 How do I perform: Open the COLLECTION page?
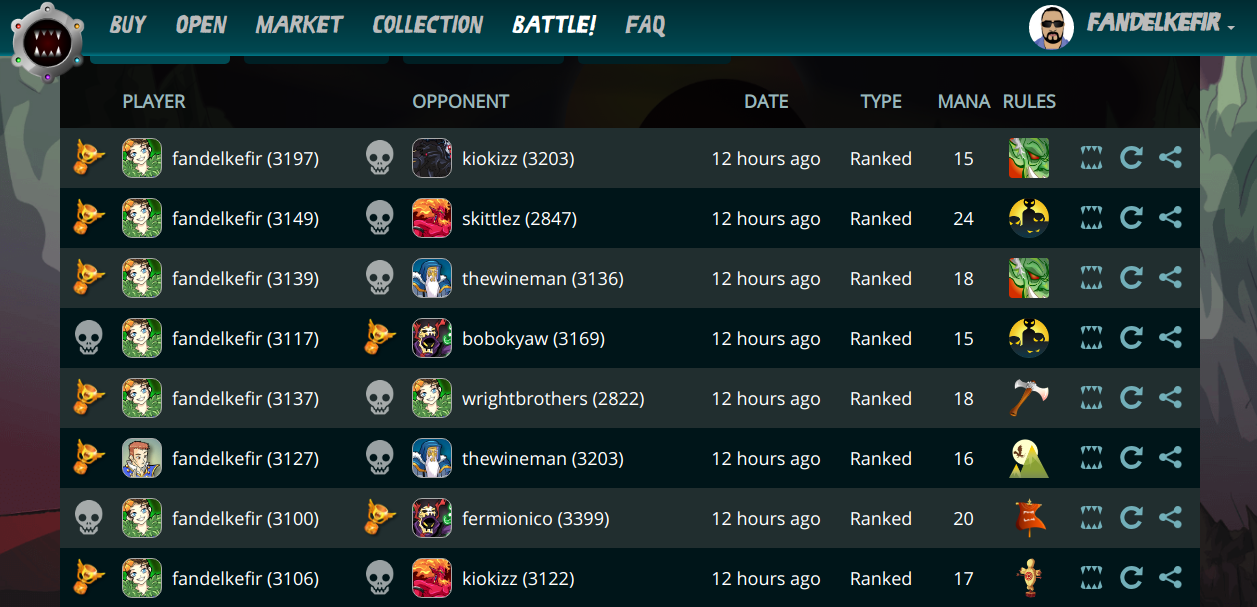pyautogui.click(x=428, y=25)
